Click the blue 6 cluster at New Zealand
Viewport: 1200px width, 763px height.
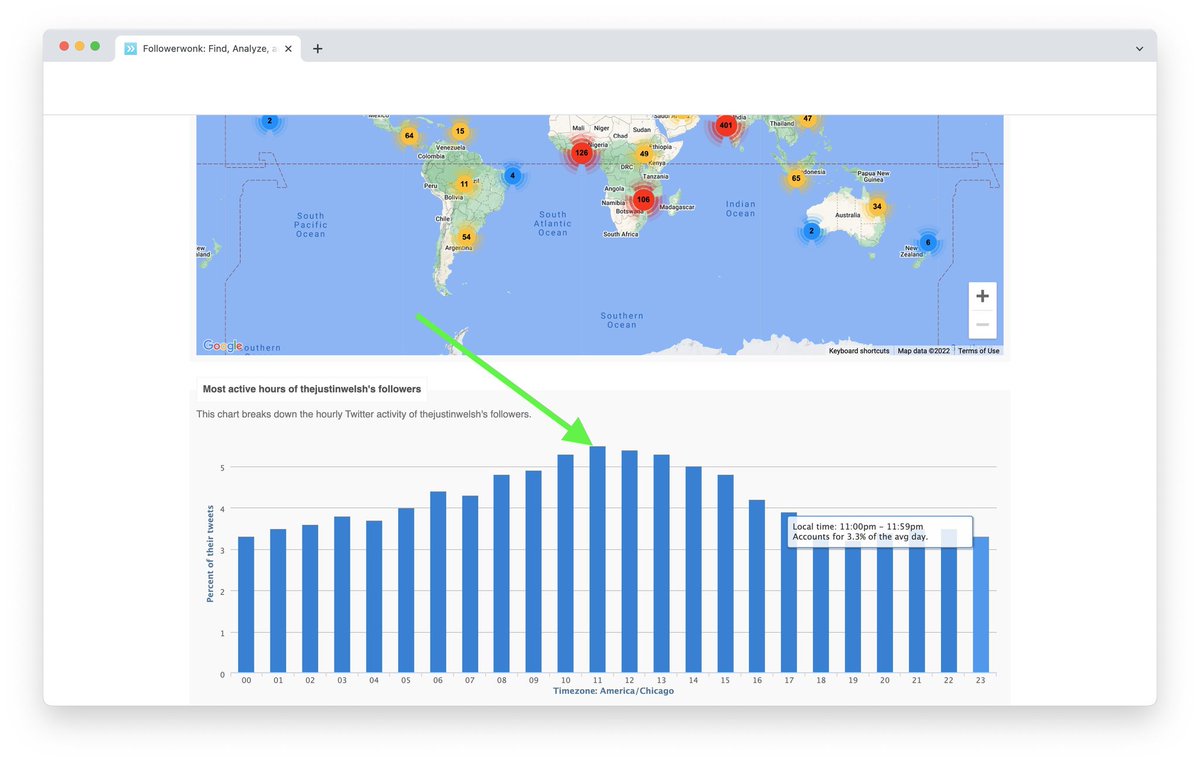928,243
